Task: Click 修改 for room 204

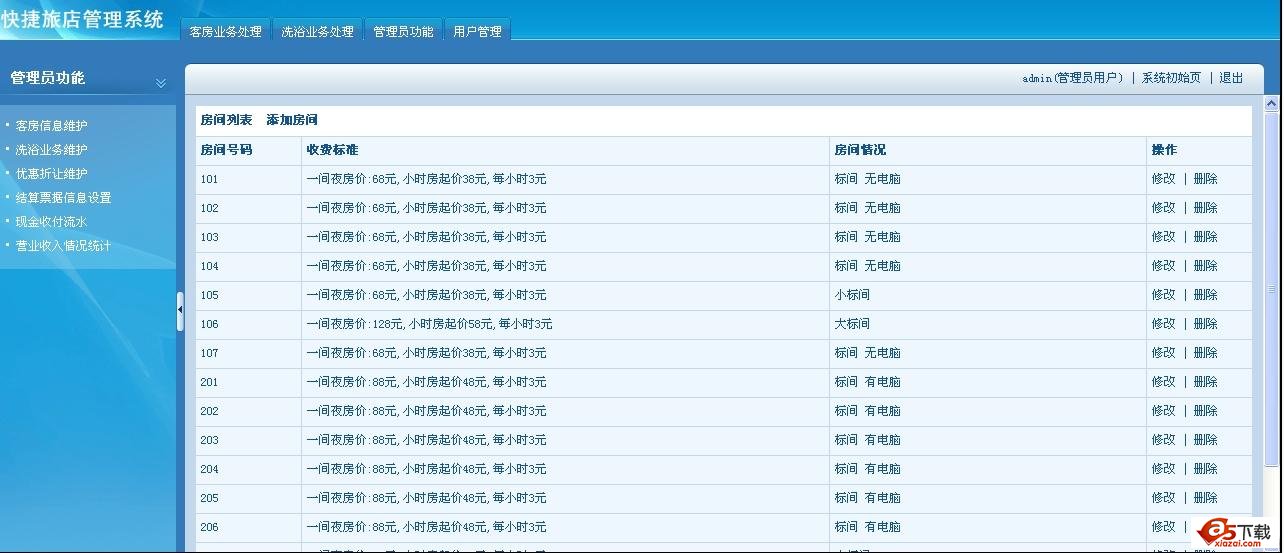Action: (x=1163, y=469)
